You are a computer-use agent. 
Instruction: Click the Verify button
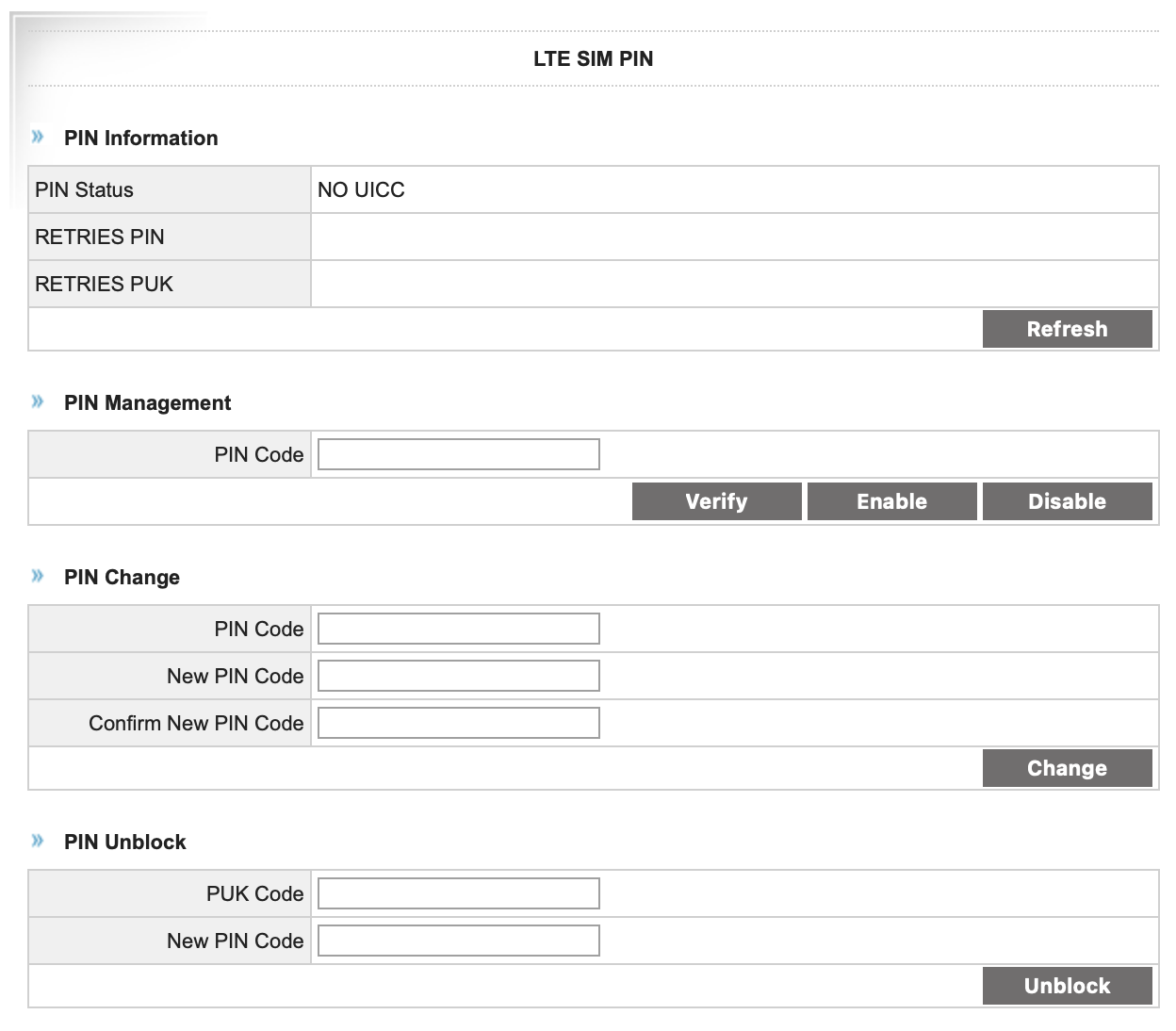(x=716, y=501)
